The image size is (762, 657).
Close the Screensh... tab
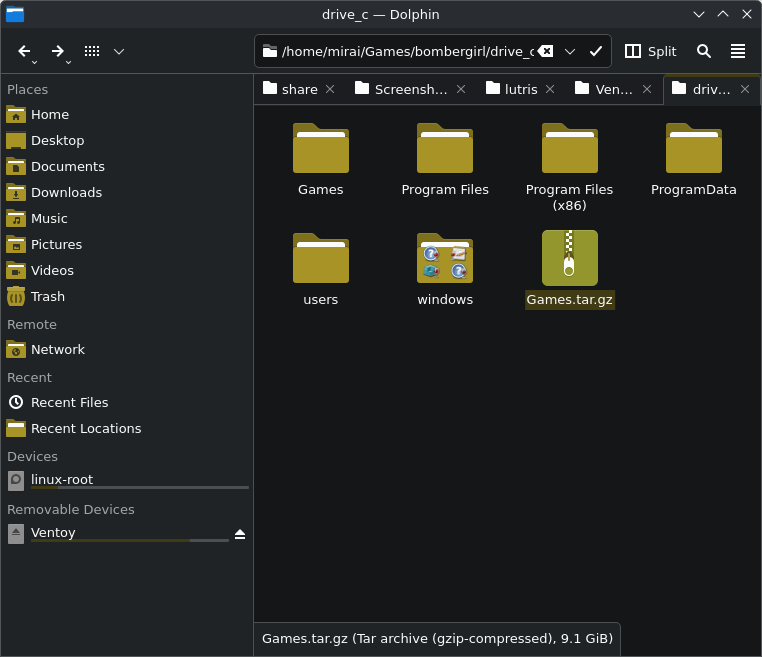click(x=461, y=89)
